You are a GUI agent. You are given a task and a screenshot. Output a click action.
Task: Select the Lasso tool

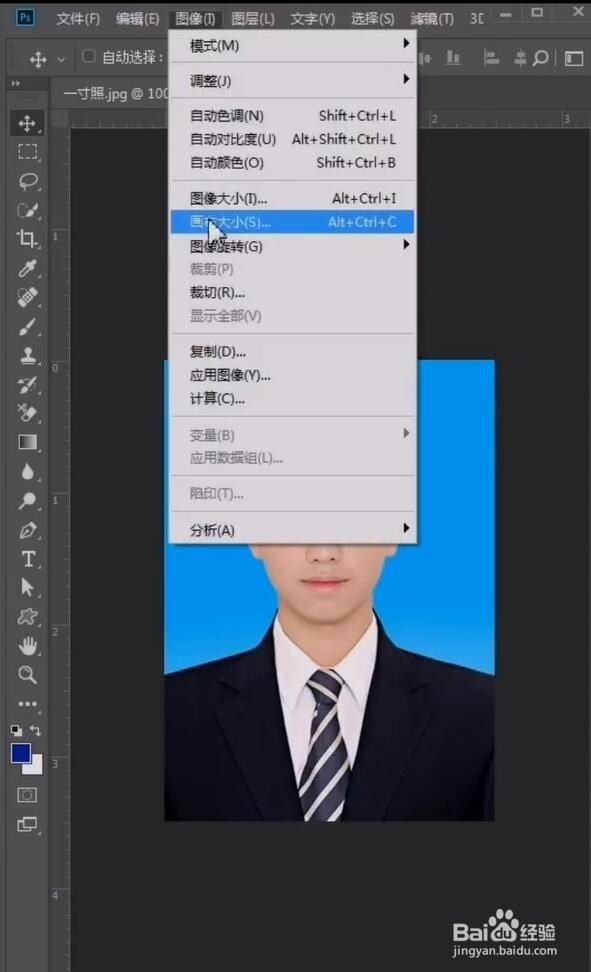(x=27, y=181)
